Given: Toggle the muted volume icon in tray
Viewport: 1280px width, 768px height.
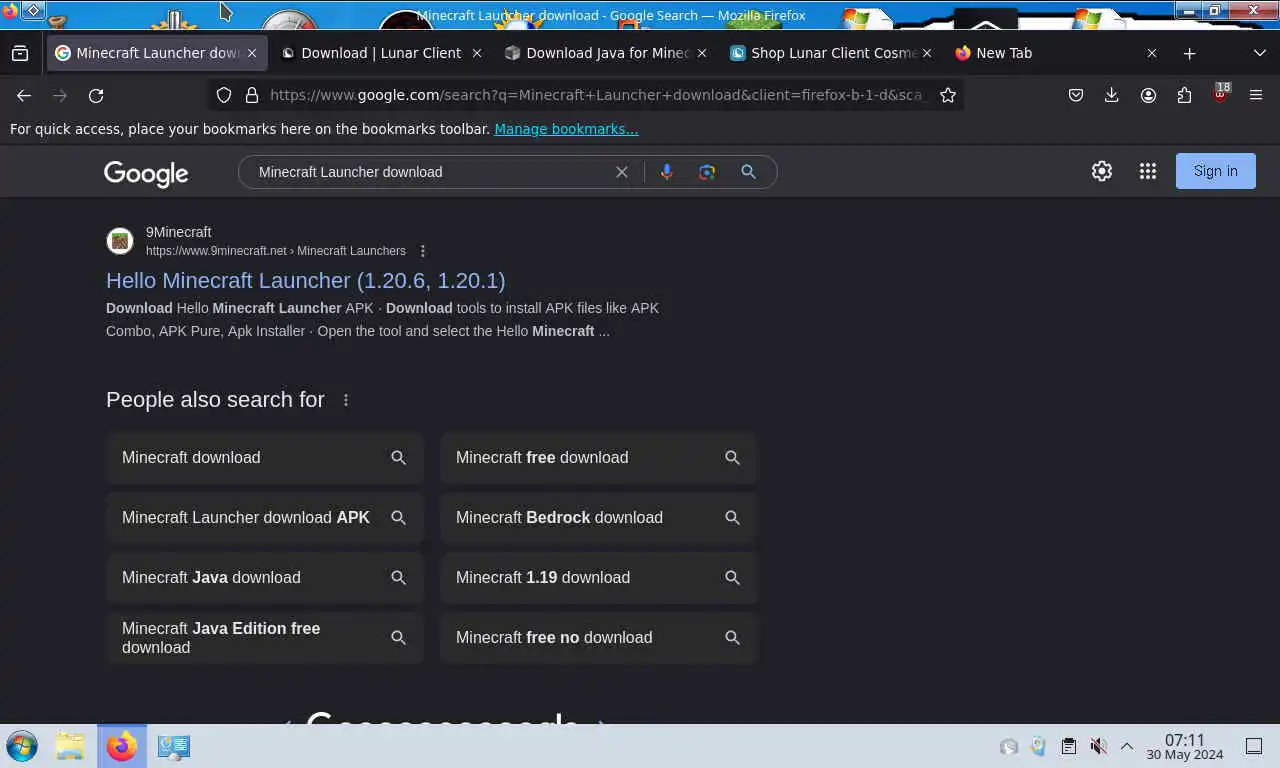Looking at the screenshot, I should click(1098, 746).
